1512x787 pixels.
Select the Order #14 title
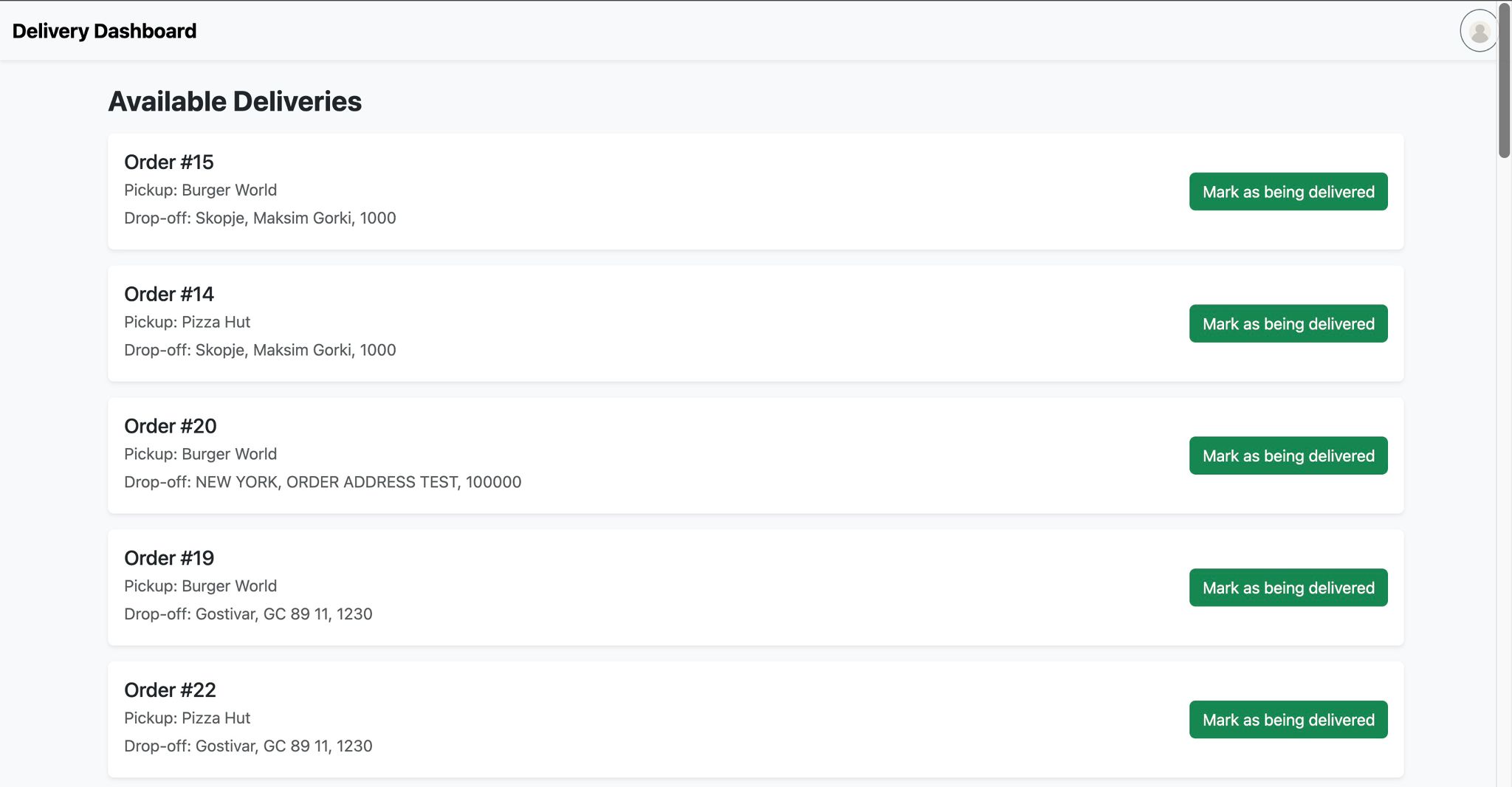(169, 295)
